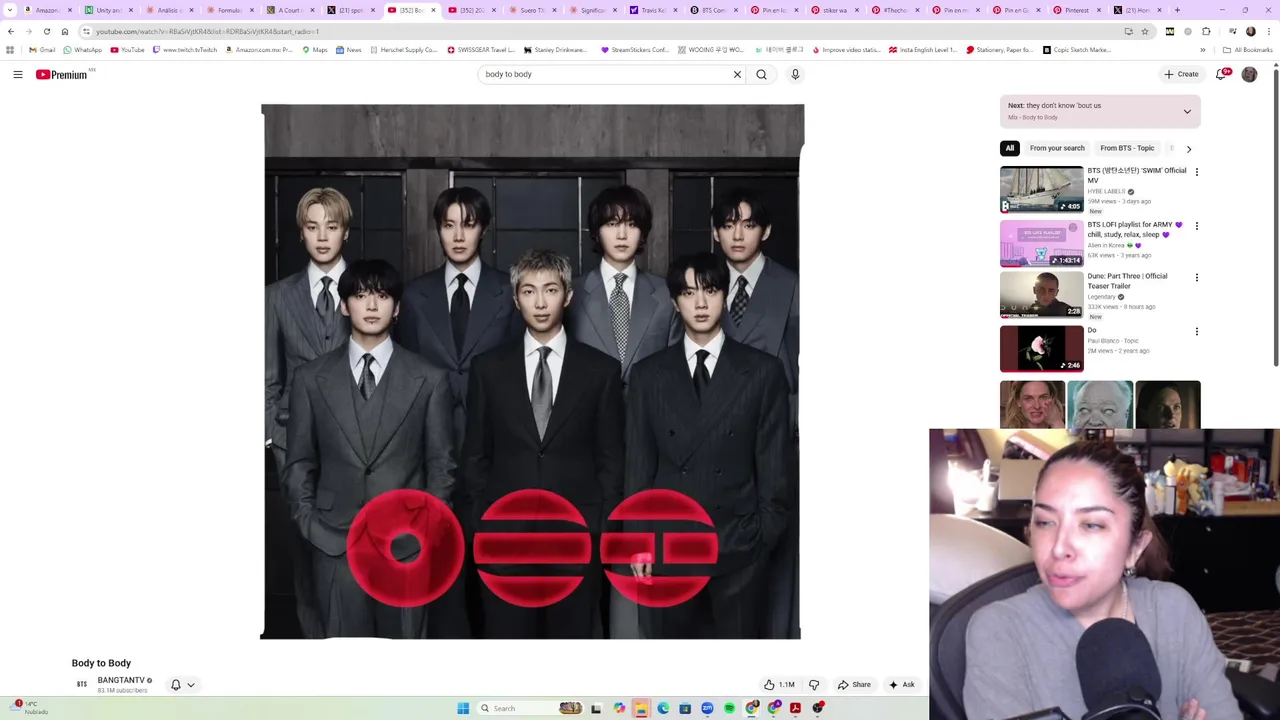The height and width of the screenshot is (720, 1280).
Task: Select the 'From BTS - Topic' chip
Action: point(1127,148)
